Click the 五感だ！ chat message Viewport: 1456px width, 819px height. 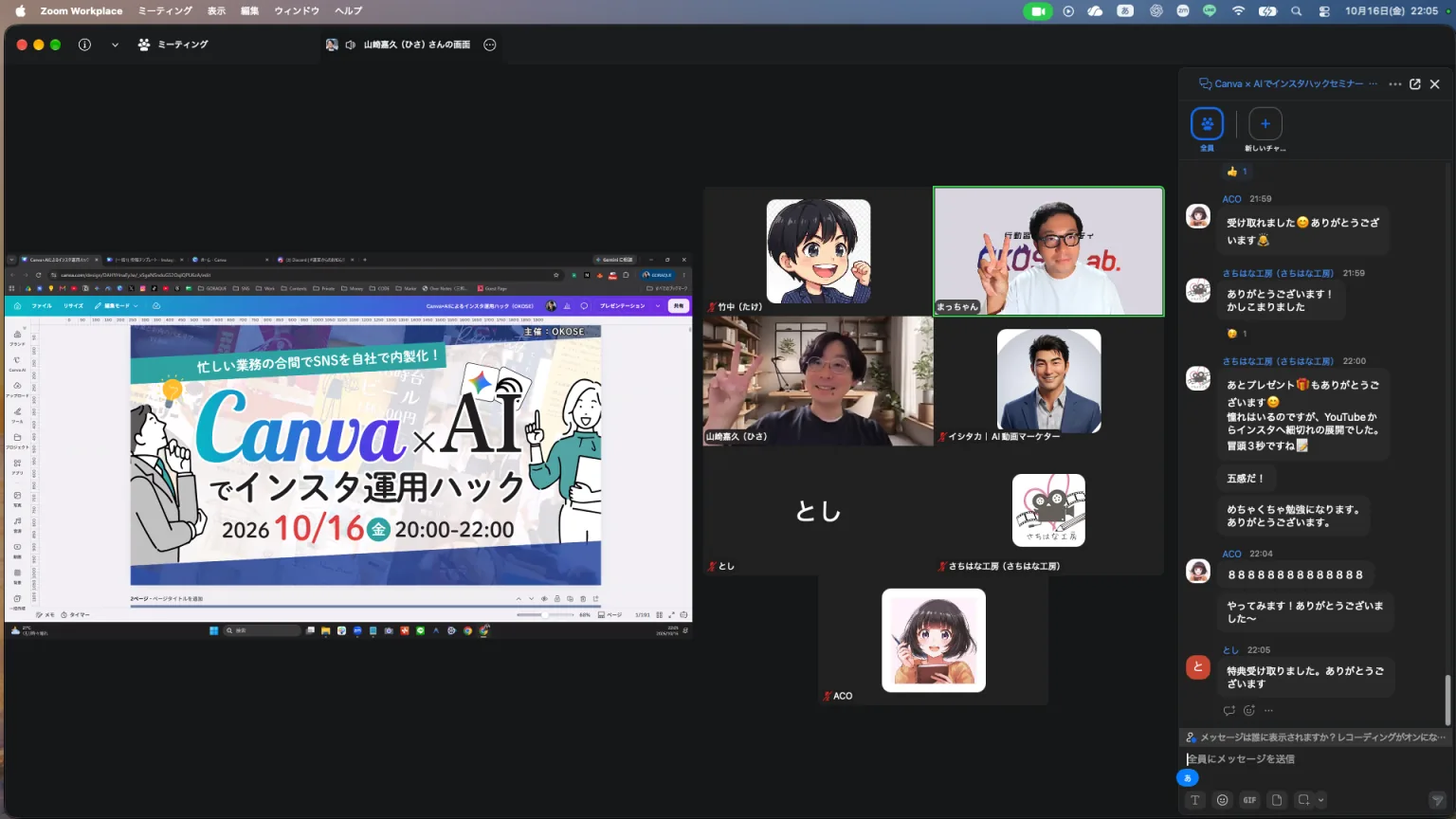click(x=1246, y=479)
